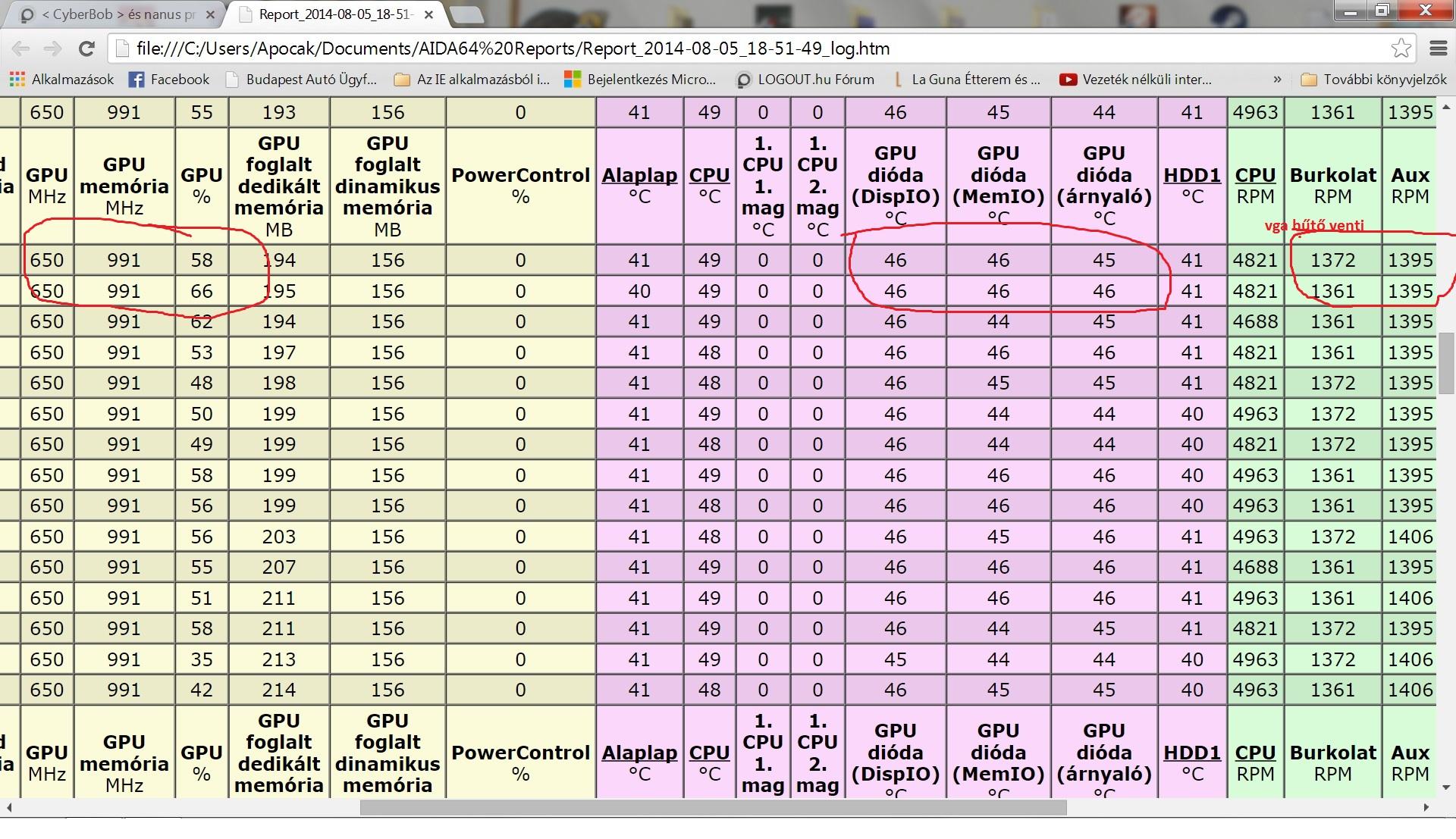Open Alkalmazások apps shortcut
1456x839 pixels.
point(61,80)
